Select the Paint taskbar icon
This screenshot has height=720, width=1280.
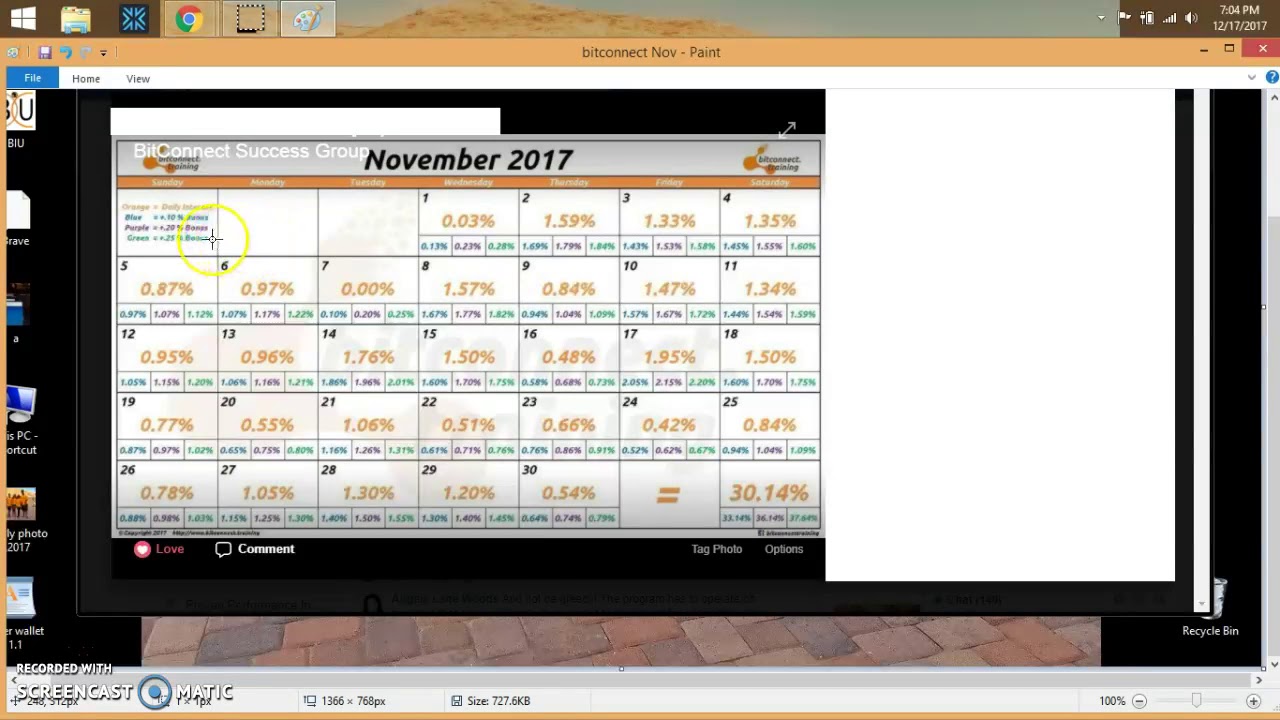(x=307, y=18)
